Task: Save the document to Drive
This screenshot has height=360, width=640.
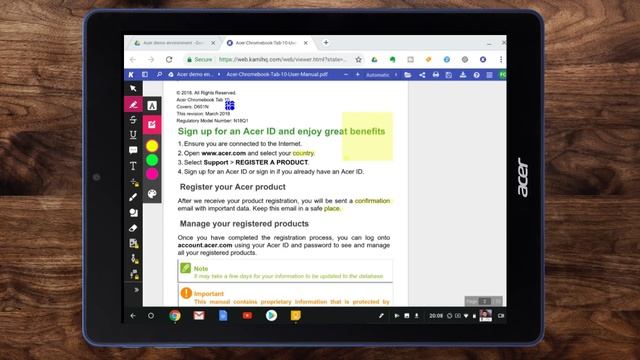Action: point(449,75)
